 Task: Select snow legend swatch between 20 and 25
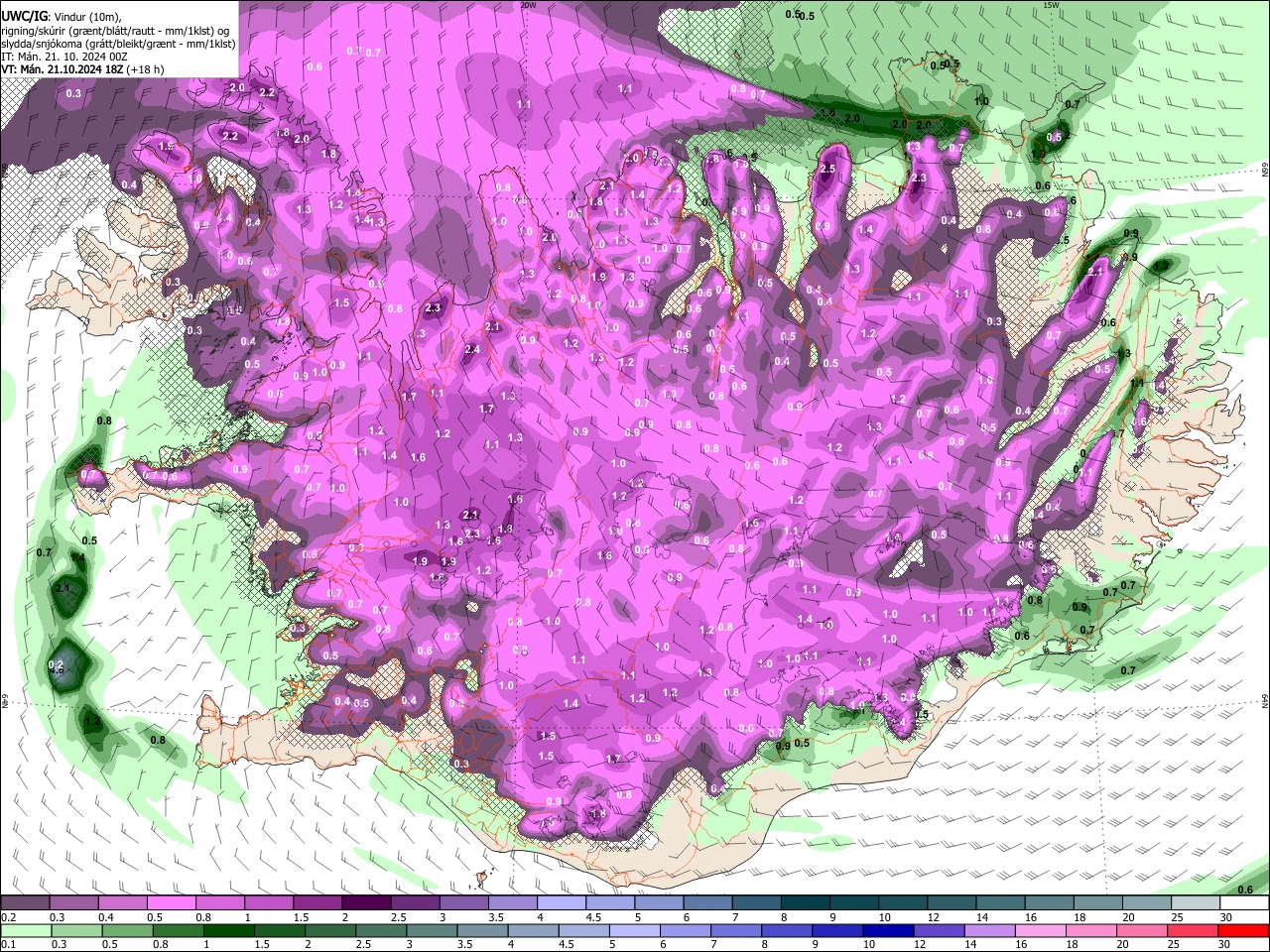[1146, 903]
